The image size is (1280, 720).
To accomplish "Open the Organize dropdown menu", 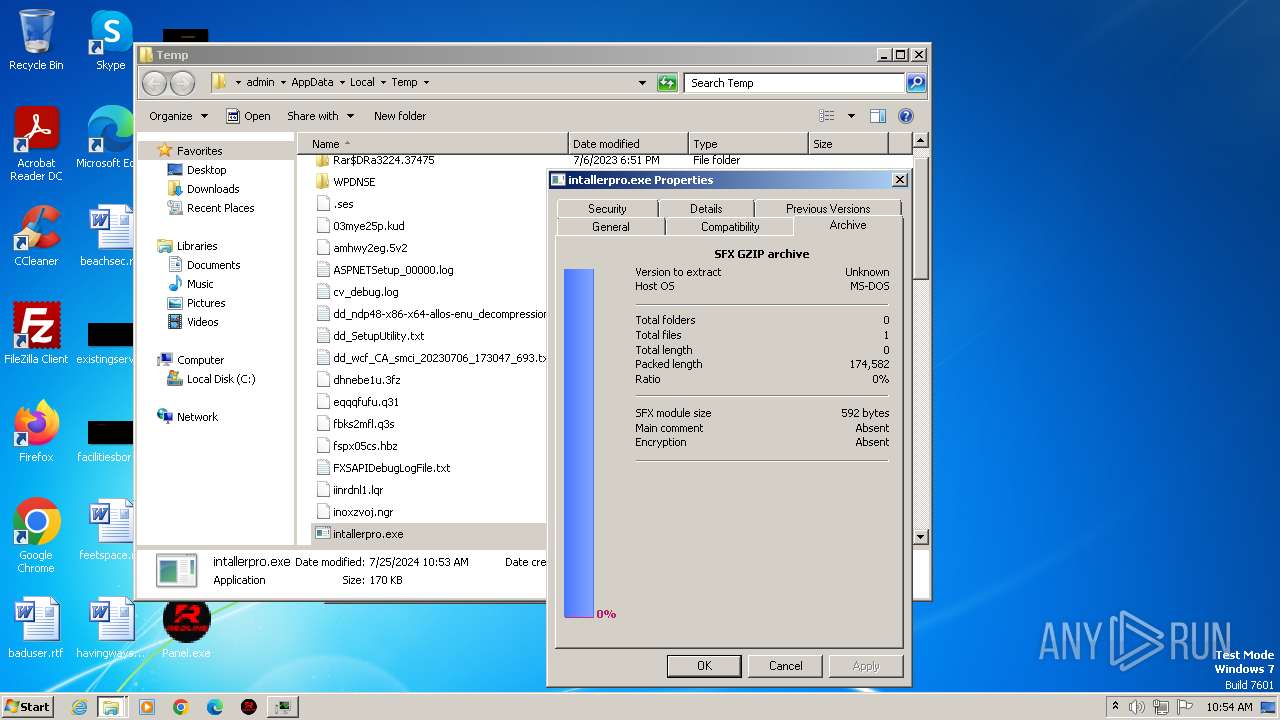I will pos(178,116).
